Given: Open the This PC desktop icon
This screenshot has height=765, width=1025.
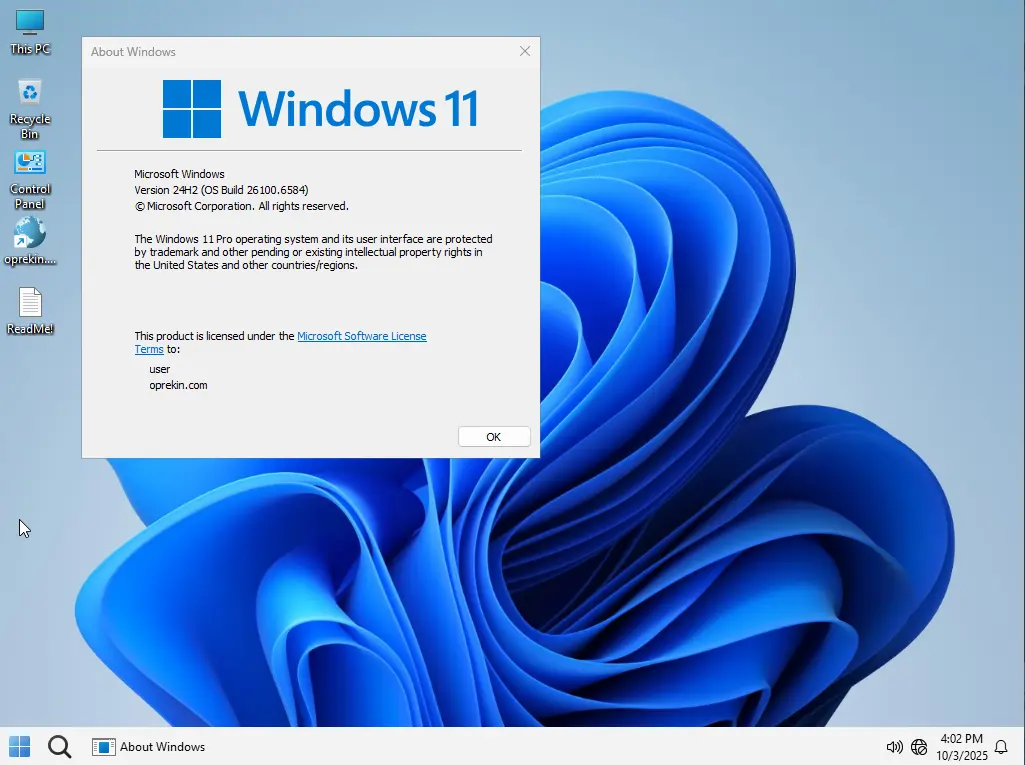Looking at the screenshot, I should (29, 32).
